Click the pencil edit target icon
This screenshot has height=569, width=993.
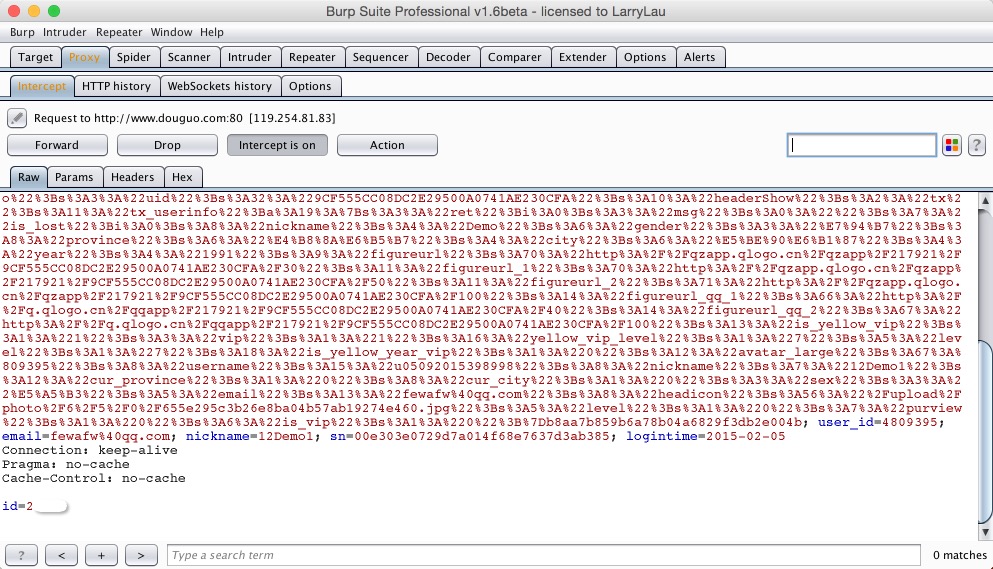(x=17, y=118)
